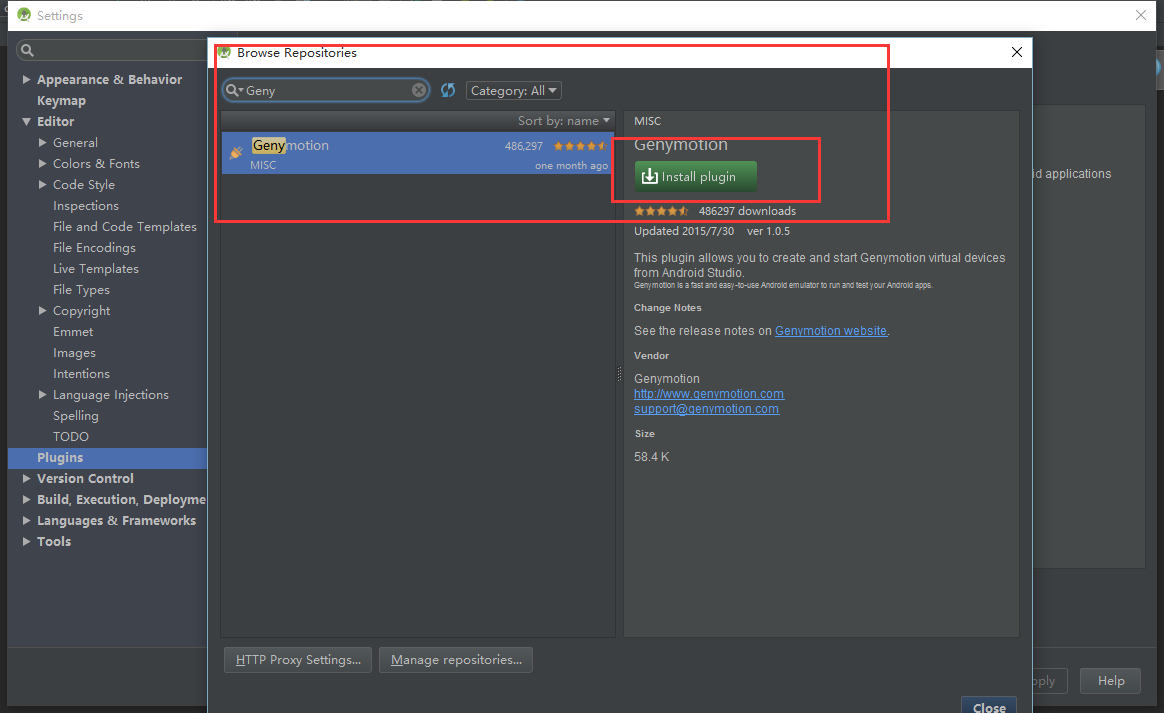Click the 'ver 1.0.5' version text
1164x713 pixels.
tap(768, 231)
